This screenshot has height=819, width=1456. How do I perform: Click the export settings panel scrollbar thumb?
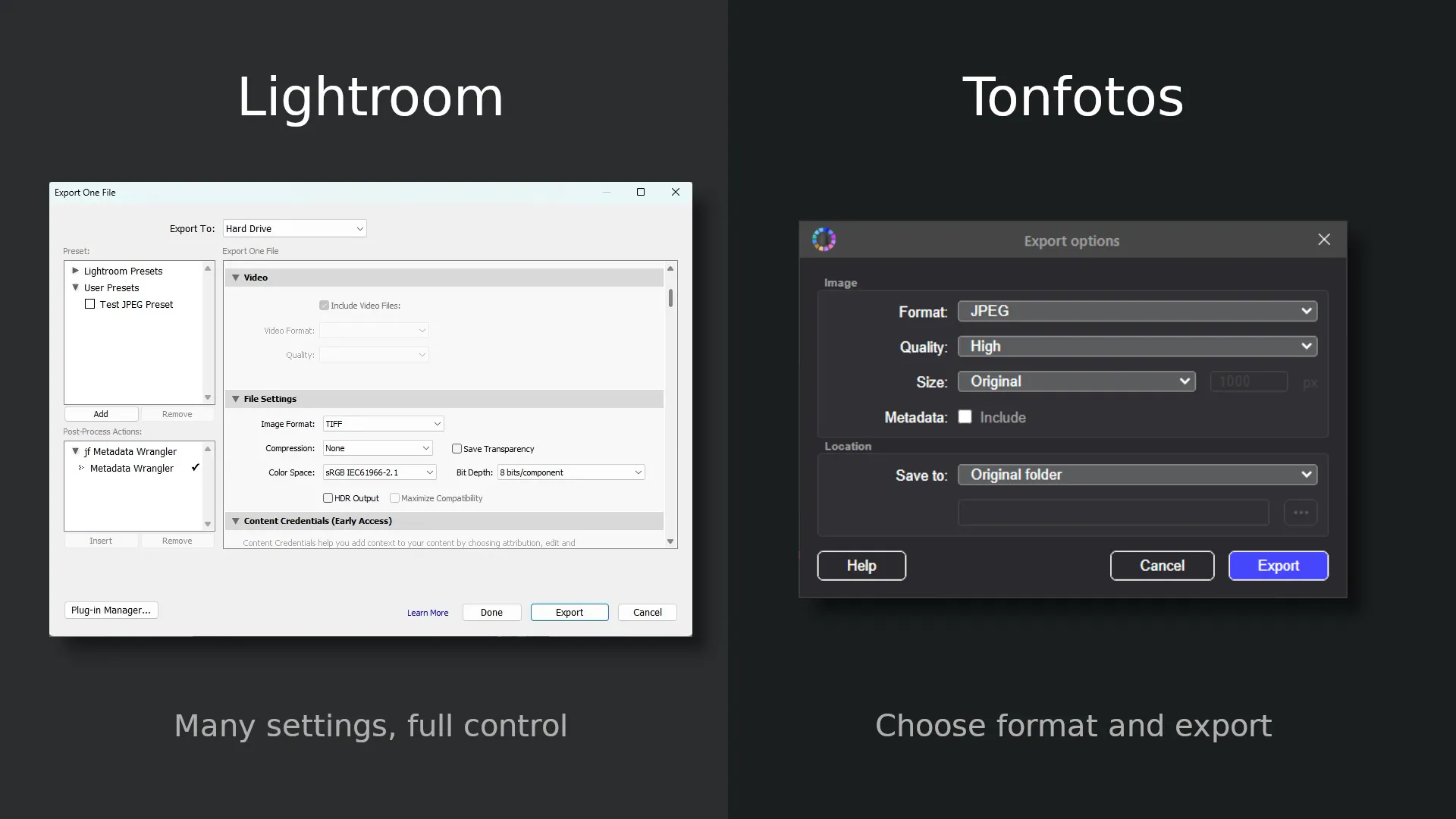click(x=670, y=298)
